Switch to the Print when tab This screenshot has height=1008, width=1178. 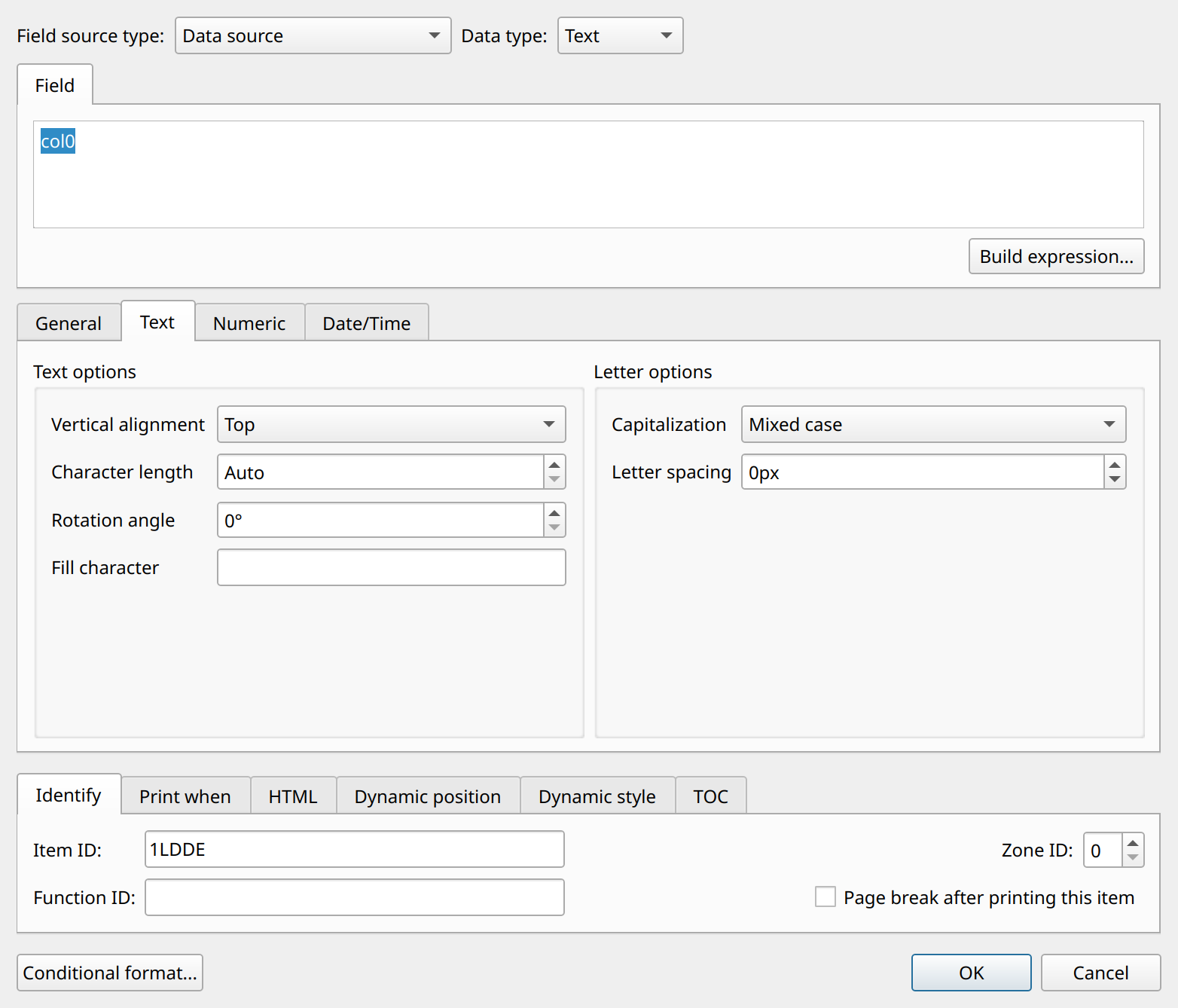(185, 796)
